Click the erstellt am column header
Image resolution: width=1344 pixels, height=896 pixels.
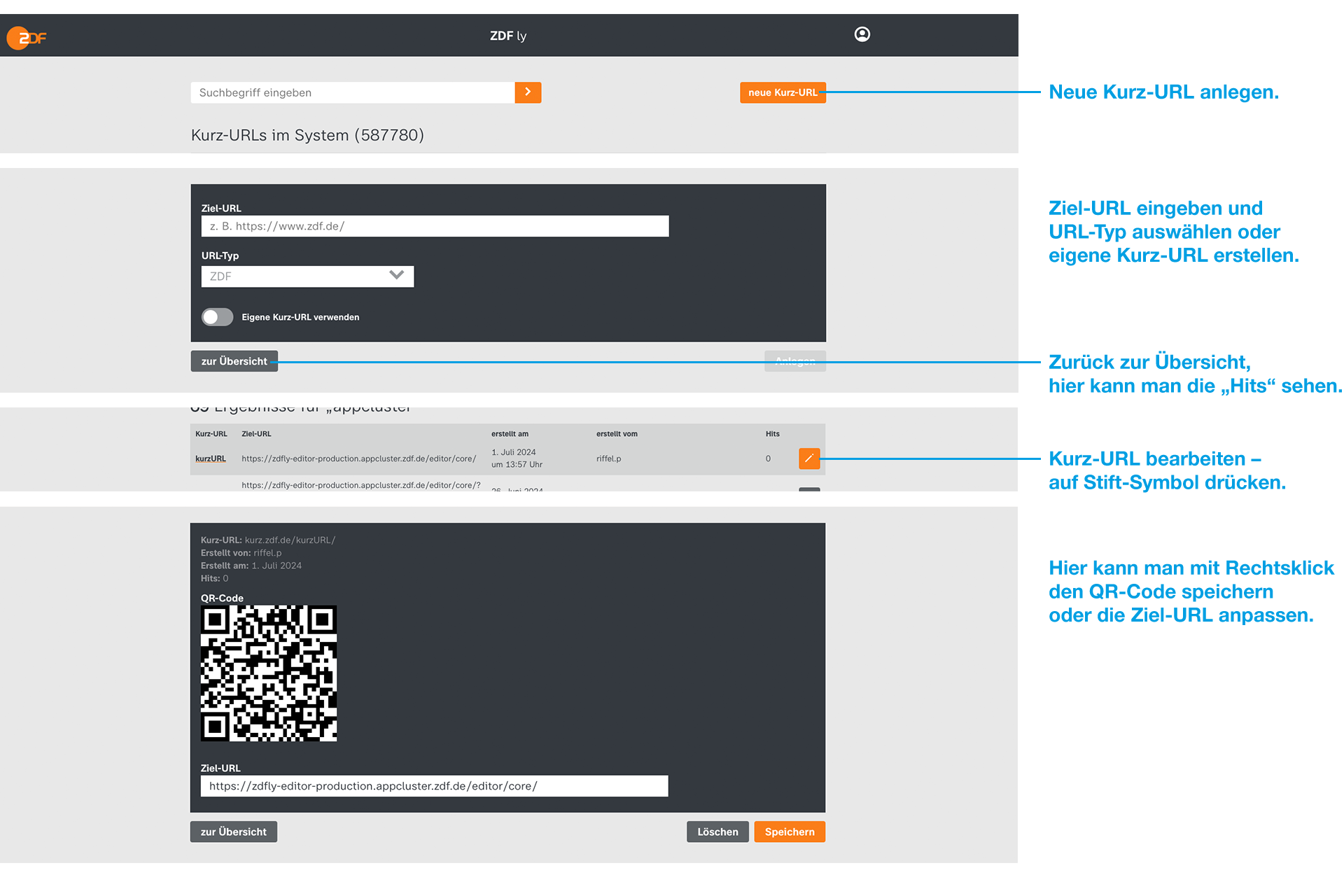(509, 434)
